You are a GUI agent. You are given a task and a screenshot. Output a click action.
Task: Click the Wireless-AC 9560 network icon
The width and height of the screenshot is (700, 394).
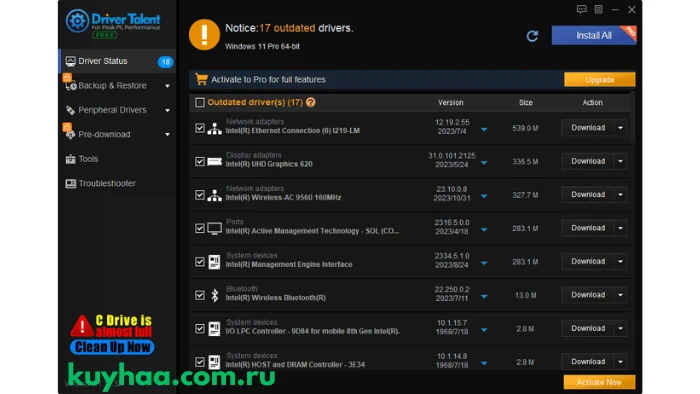pyautogui.click(x=214, y=195)
